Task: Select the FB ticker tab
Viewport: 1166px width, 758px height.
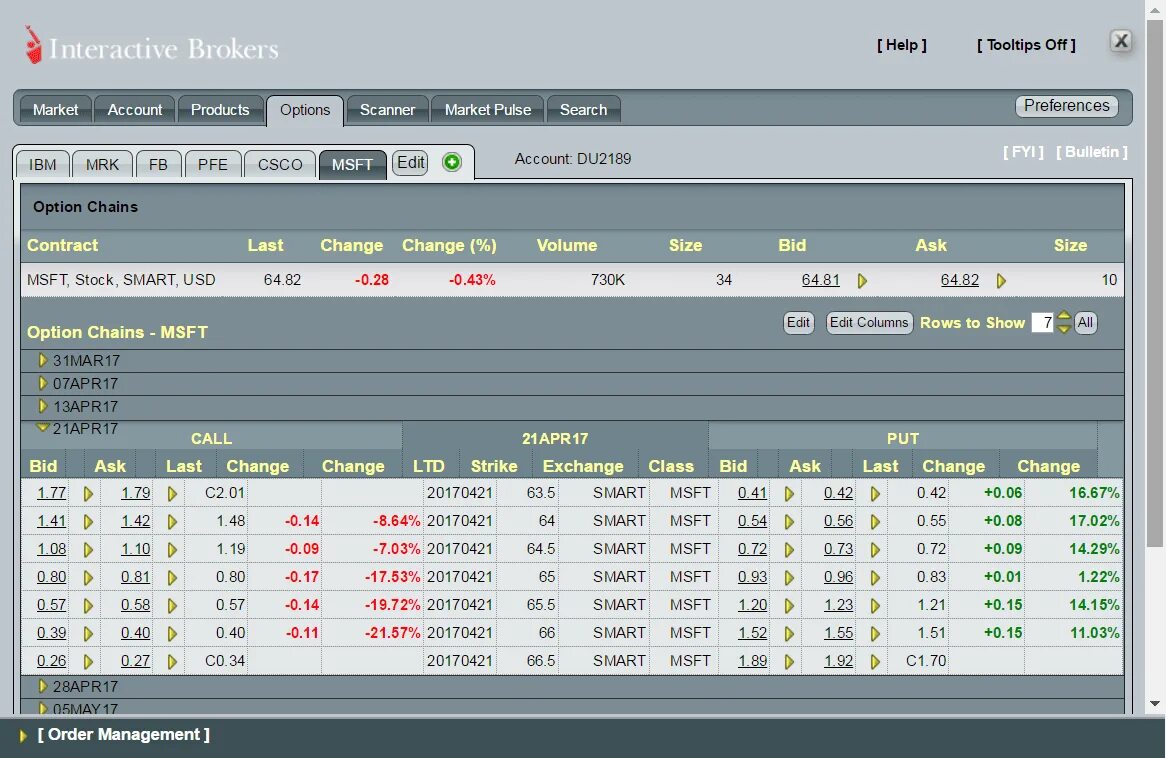Action: click(158, 164)
